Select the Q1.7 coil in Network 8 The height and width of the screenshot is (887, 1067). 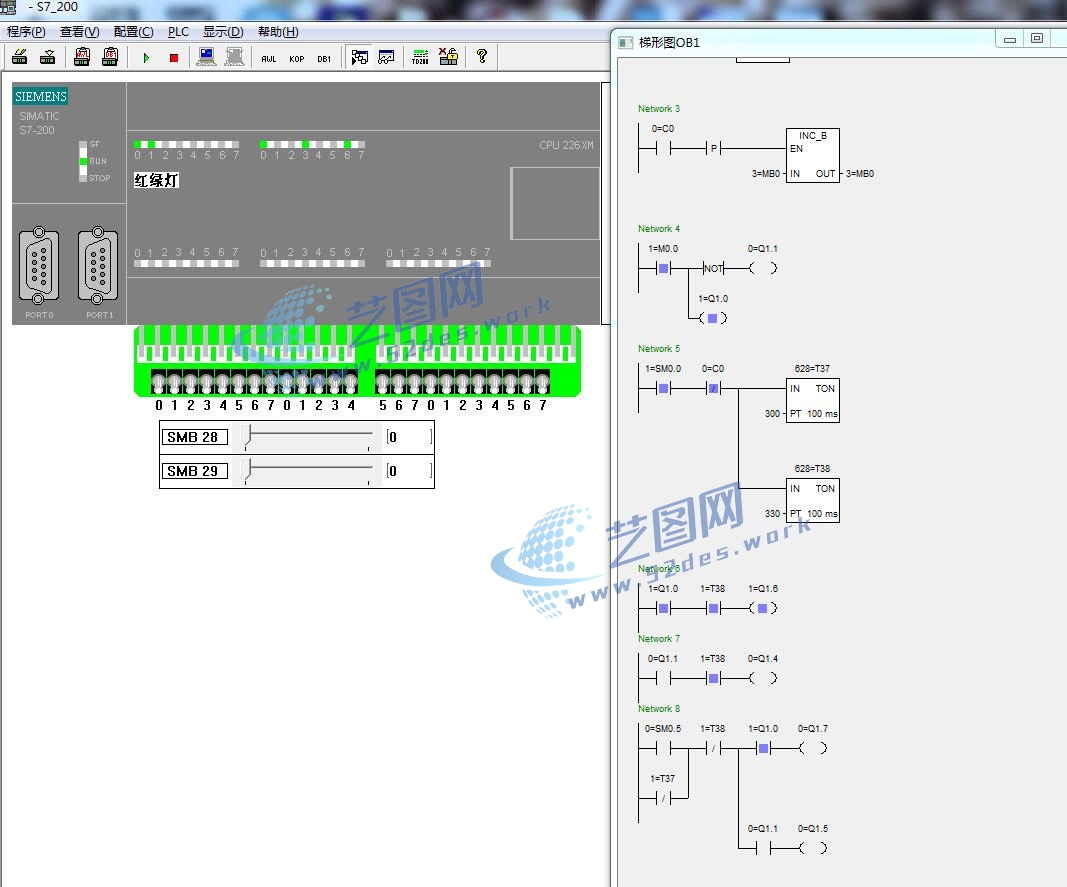click(x=813, y=748)
